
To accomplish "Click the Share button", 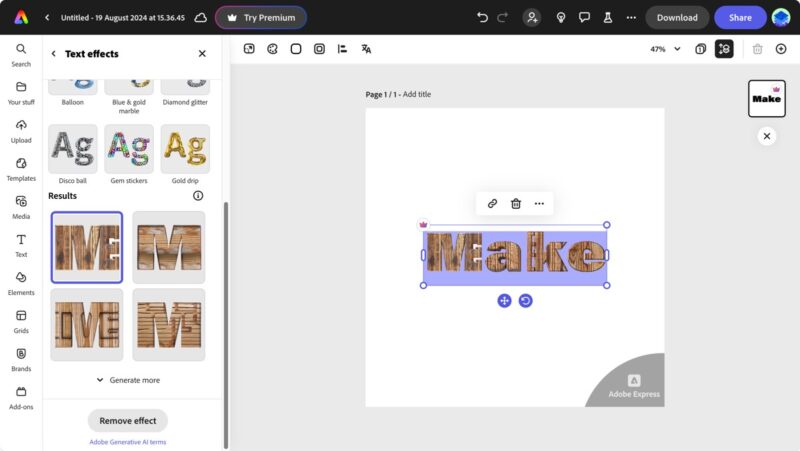I will coord(740,17).
